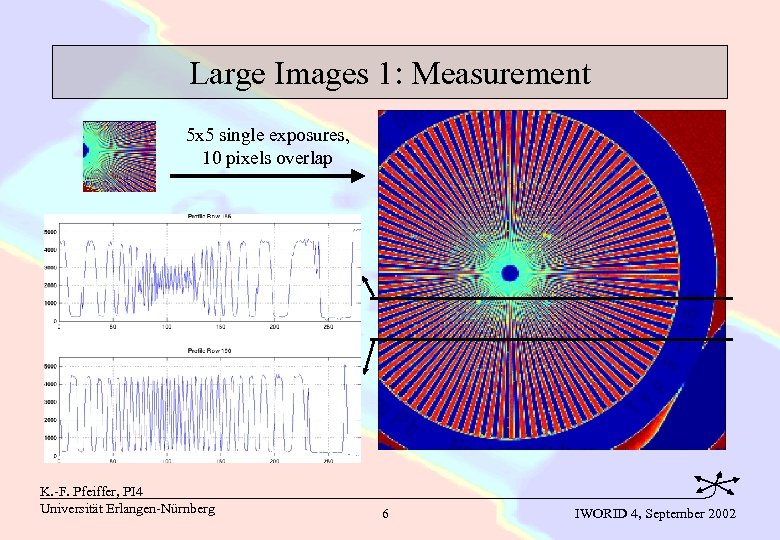Screen dimensions: 780x540
Task: Click the thick black right-pointing arrow
Action: click(x=268, y=176)
